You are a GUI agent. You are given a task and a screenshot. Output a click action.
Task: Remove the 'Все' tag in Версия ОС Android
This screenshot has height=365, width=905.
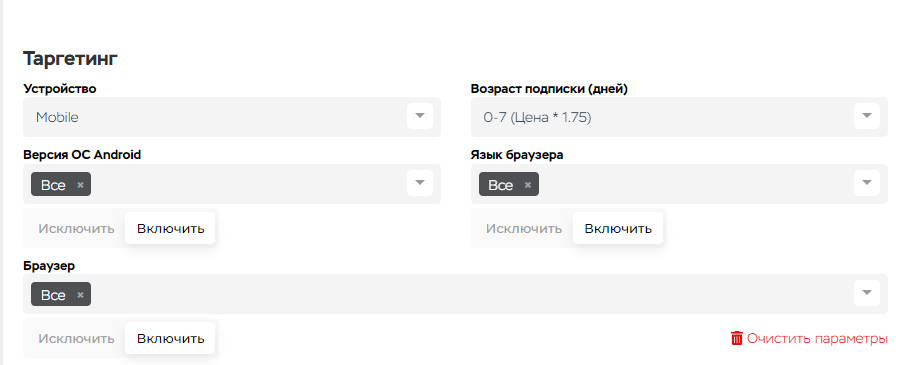pos(80,185)
